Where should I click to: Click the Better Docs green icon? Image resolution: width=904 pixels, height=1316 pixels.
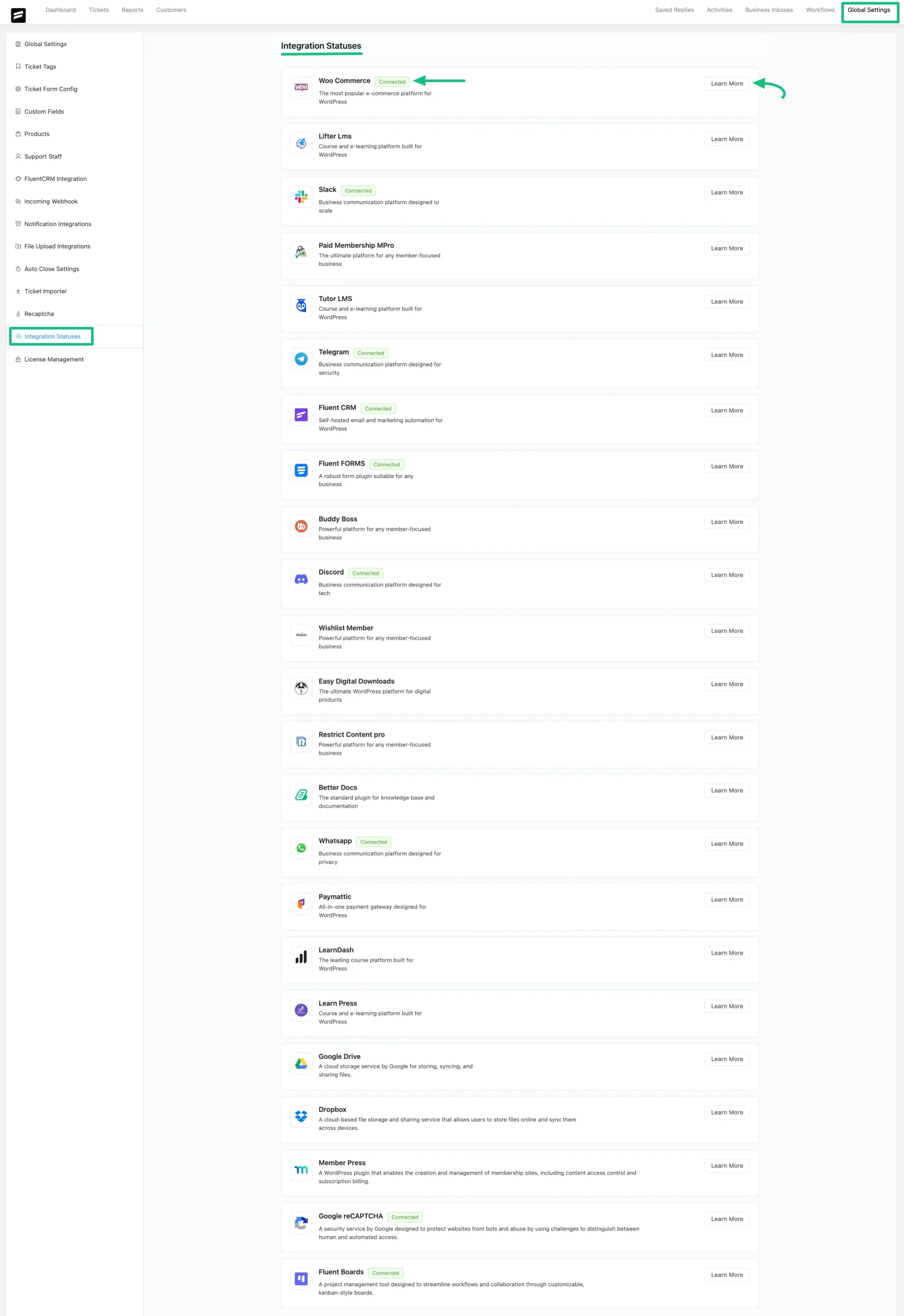301,795
